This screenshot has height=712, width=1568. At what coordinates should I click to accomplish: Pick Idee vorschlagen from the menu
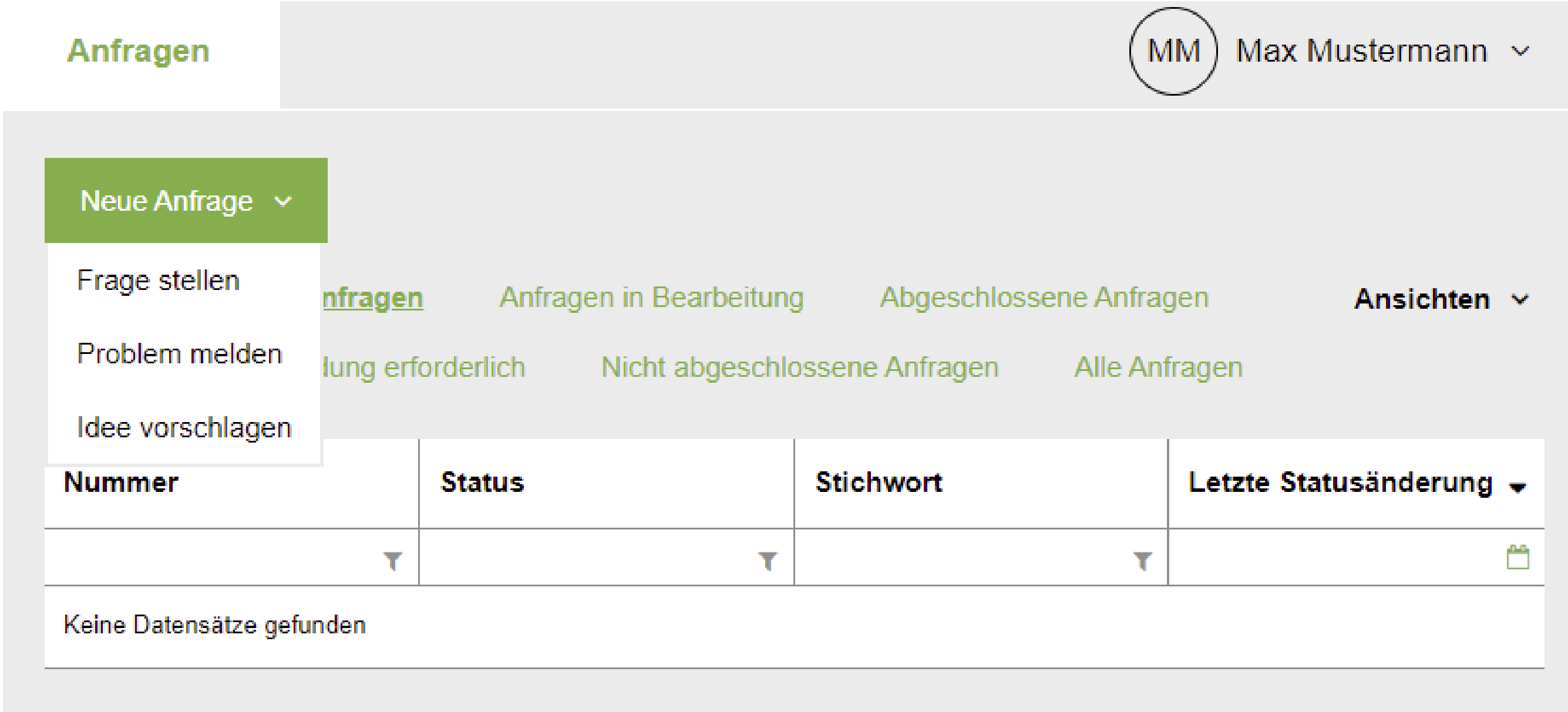(184, 427)
